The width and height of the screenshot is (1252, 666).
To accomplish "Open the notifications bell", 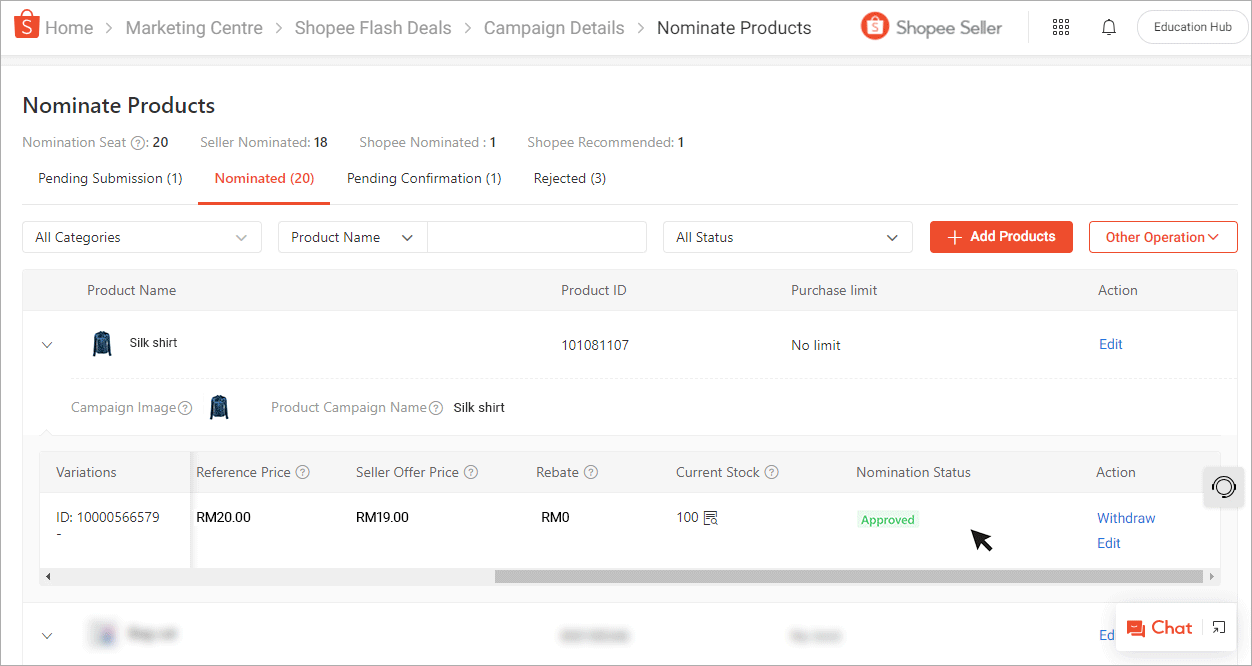I will coord(1109,27).
